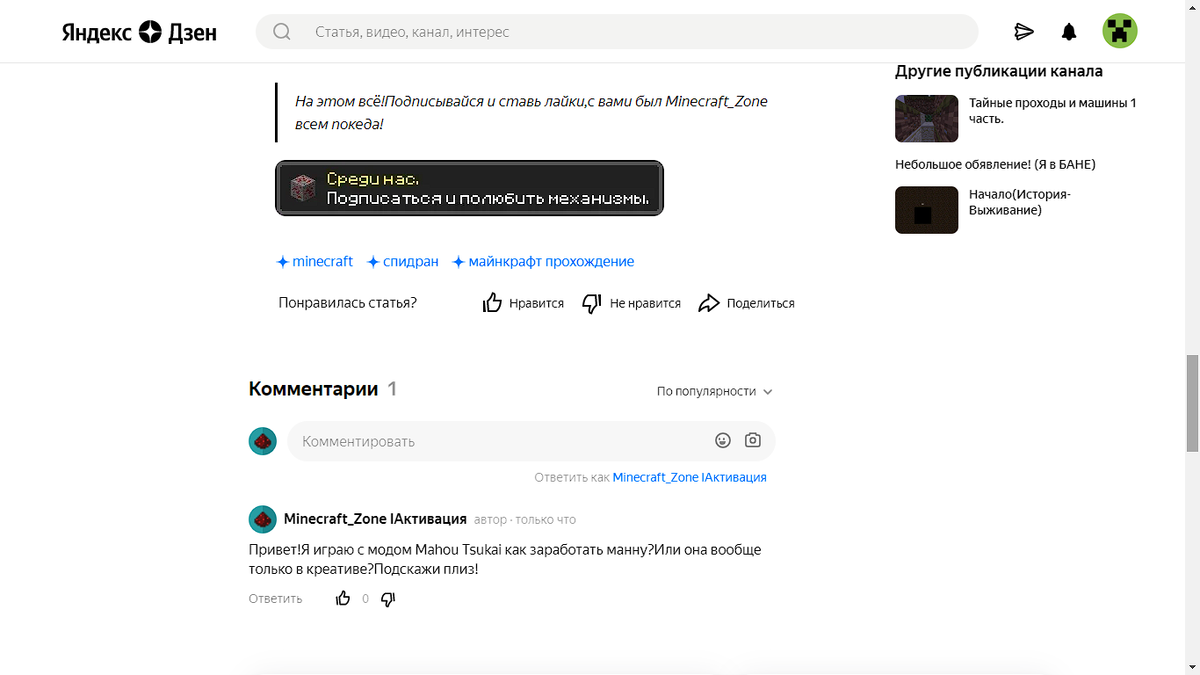Click the 'Комментарии' heading

(313, 389)
